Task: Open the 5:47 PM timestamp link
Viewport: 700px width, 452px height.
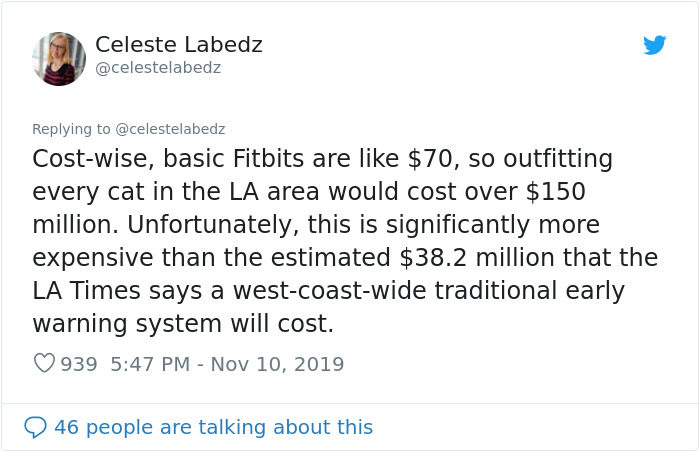Action: (x=150, y=364)
